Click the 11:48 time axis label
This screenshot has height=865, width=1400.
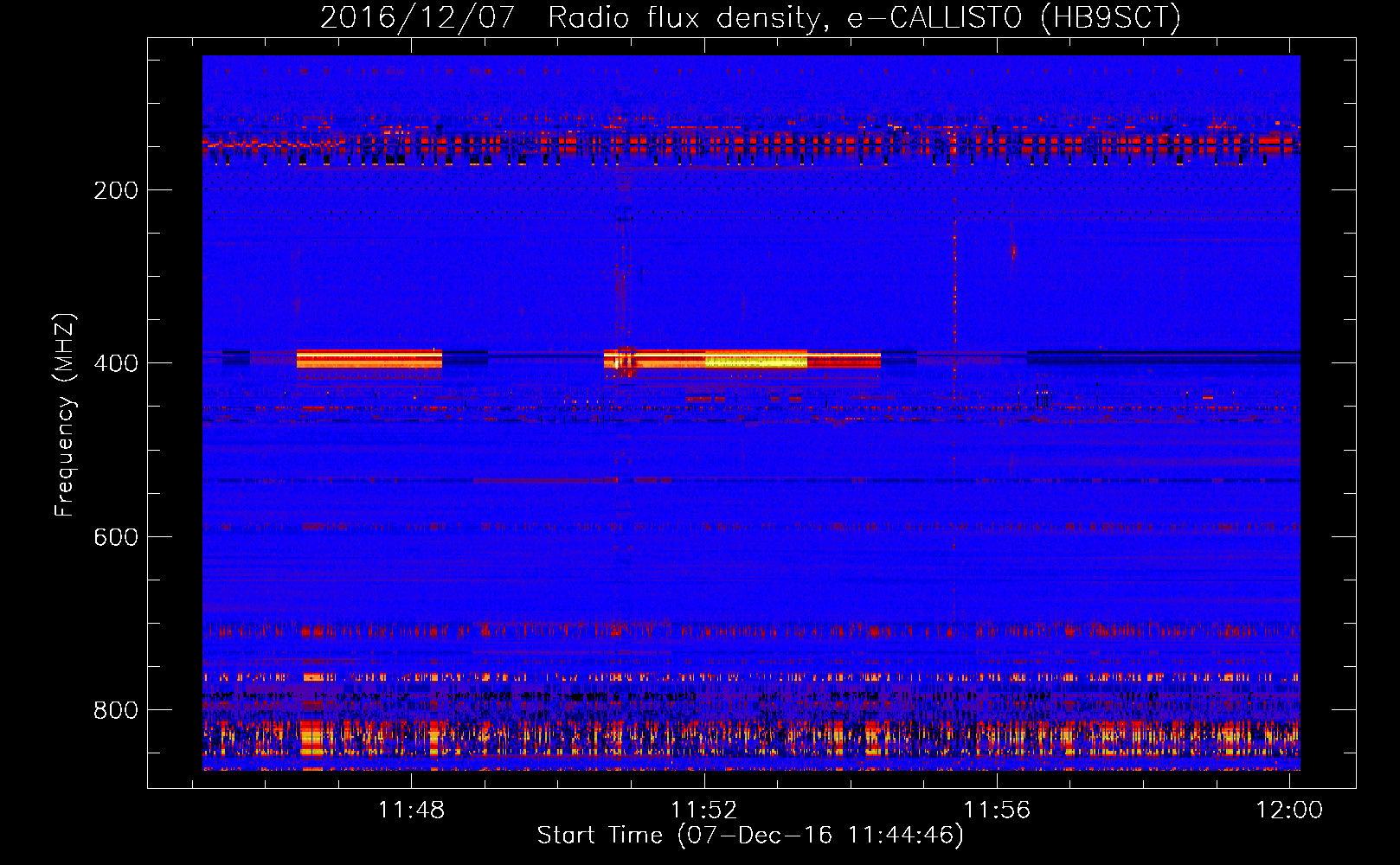(411, 811)
